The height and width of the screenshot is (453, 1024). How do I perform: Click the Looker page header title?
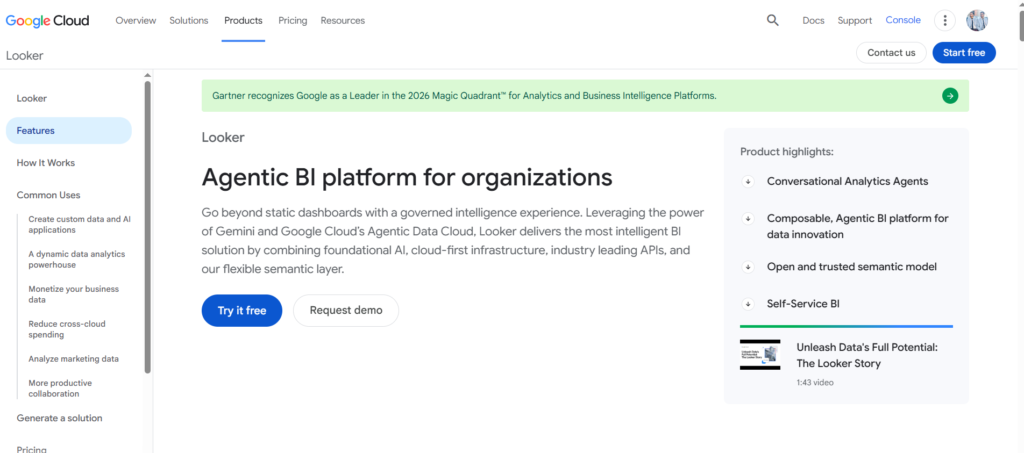pos(25,55)
